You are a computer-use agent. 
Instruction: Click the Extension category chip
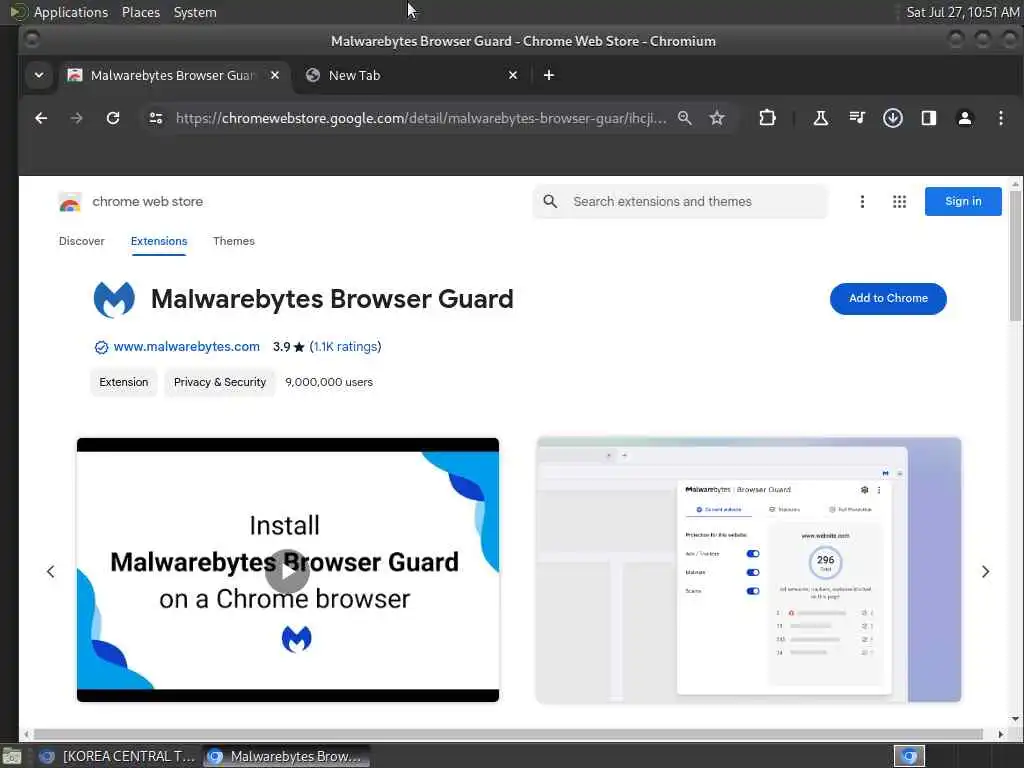tap(123, 382)
